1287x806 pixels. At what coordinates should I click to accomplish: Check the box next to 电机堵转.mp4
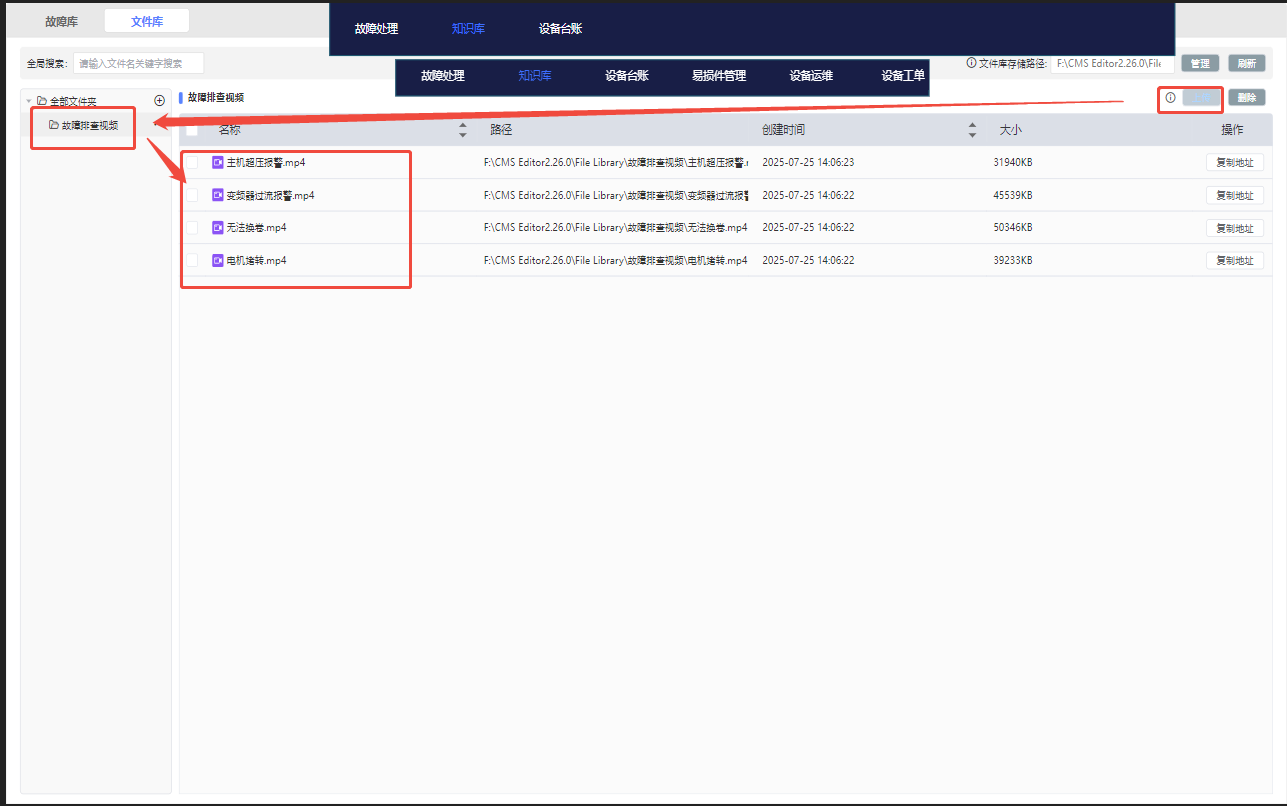click(192, 261)
